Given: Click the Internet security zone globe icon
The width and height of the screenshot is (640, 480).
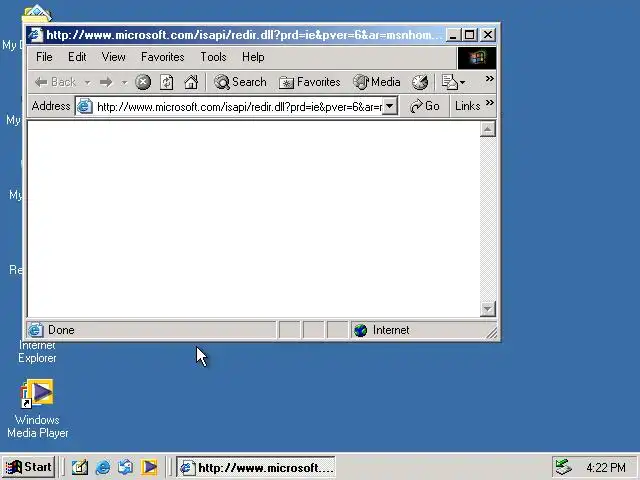Looking at the screenshot, I should (x=361, y=330).
